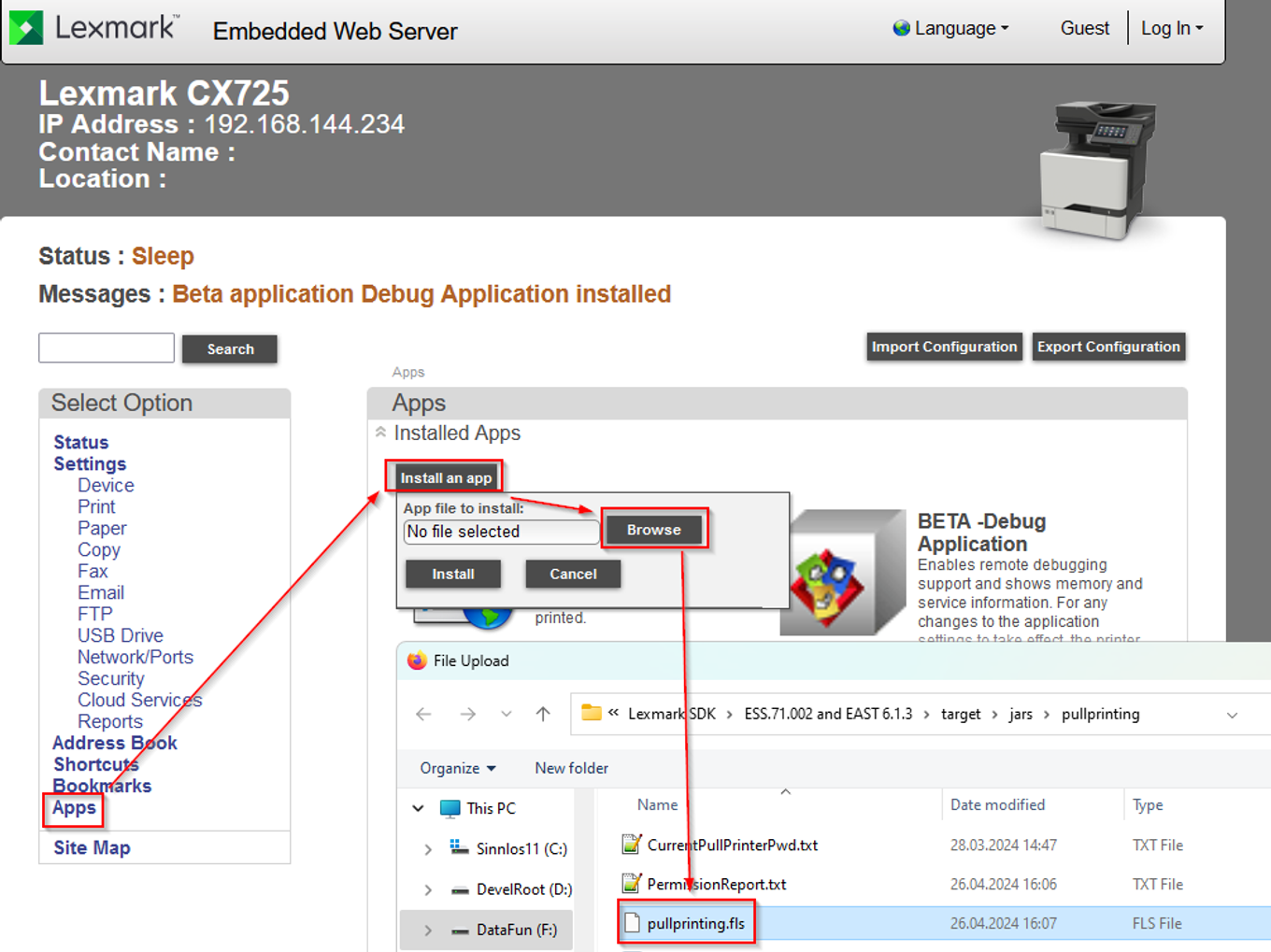This screenshot has width=1271, height=952.
Task: Select Reports under Settings
Action: tap(110, 721)
